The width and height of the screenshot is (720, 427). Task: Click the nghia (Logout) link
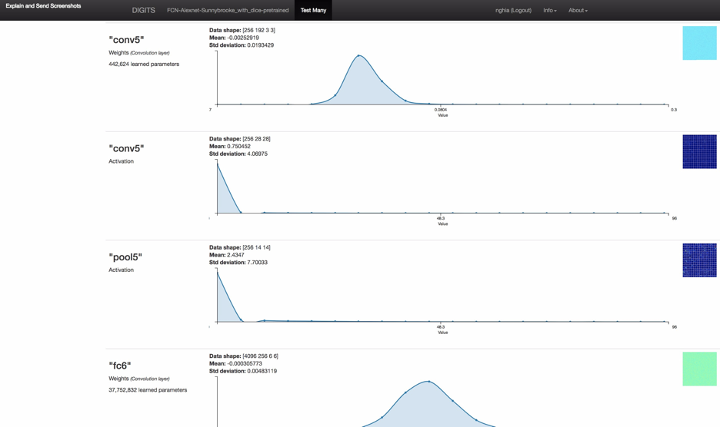[513, 10]
